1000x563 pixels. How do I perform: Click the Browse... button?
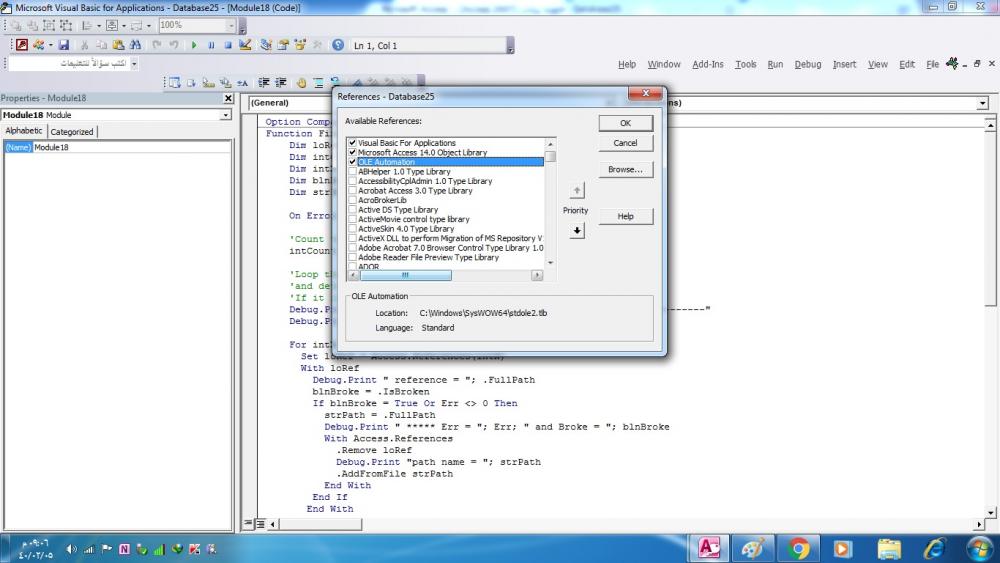[x=626, y=169]
